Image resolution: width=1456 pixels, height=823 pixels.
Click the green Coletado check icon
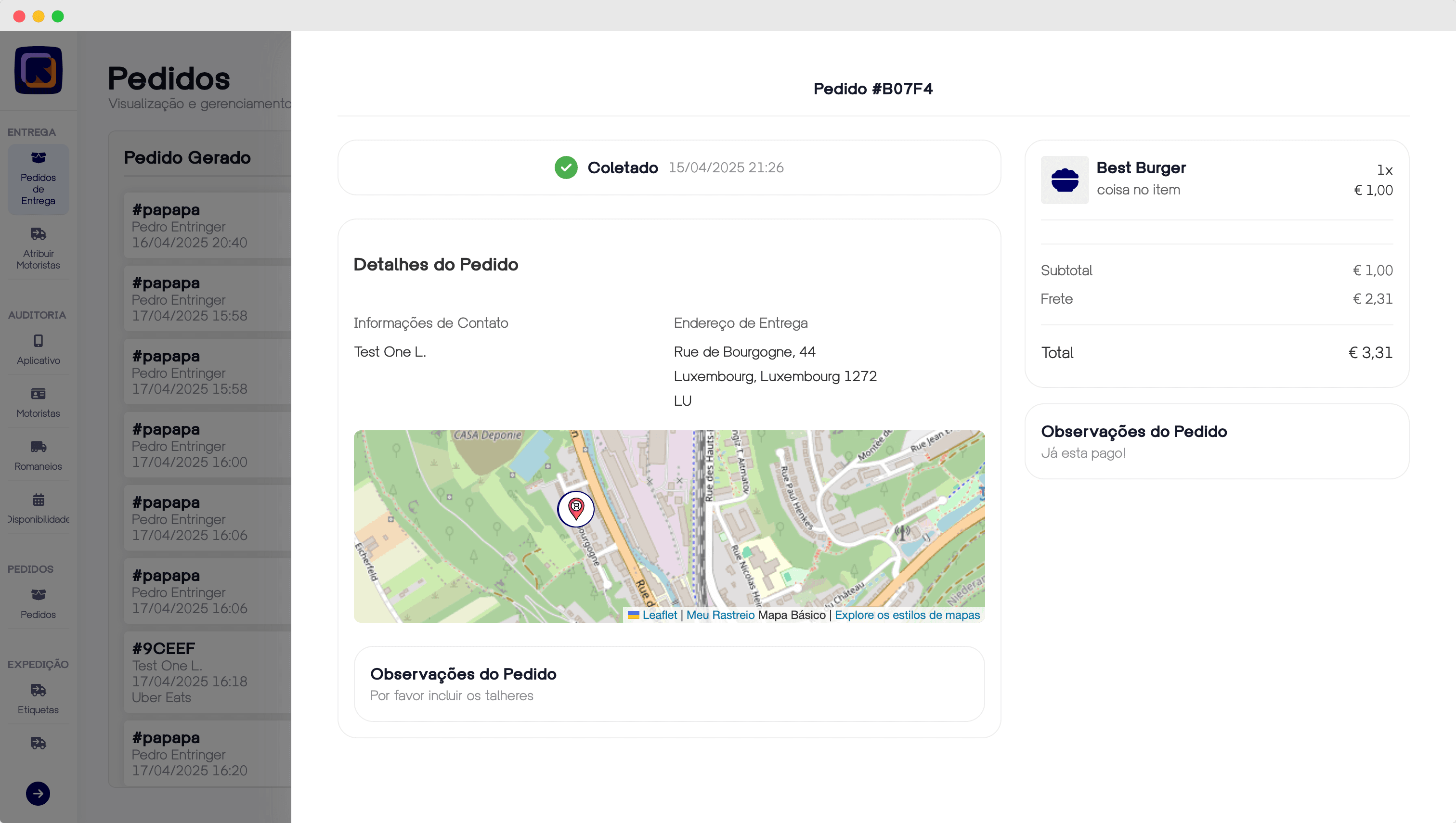pos(566,168)
